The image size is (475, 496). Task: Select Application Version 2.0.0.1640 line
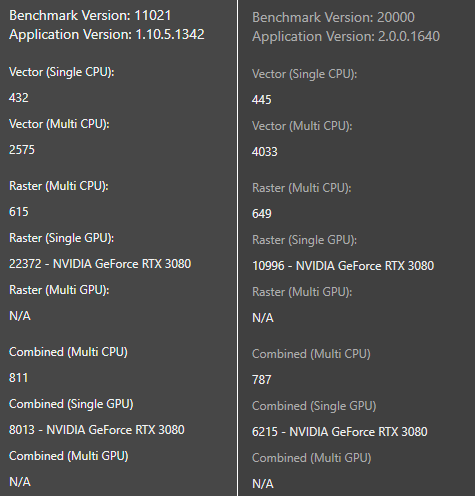point(346,37)
